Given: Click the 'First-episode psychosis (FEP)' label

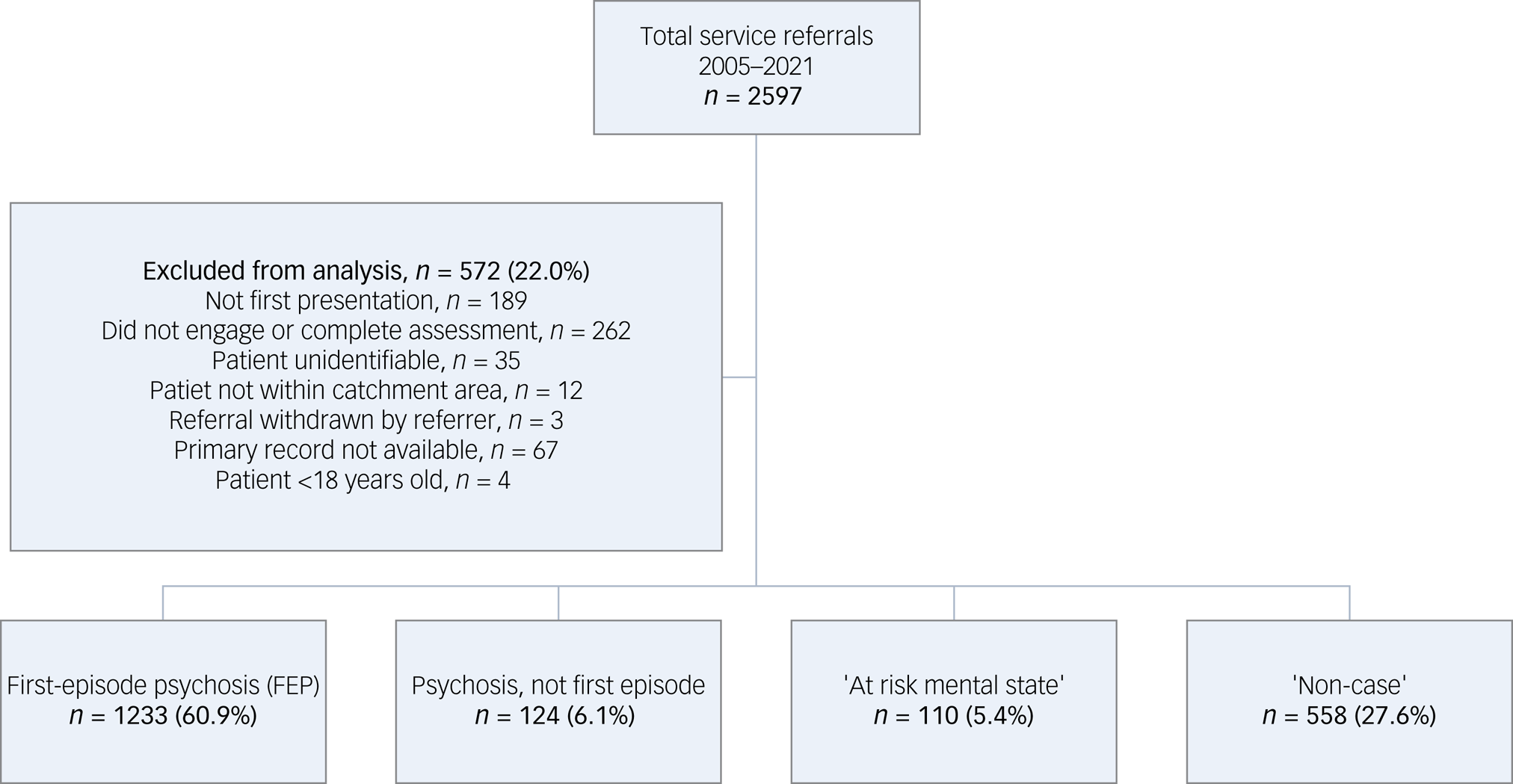Looking at the screenshot, I should click(163, 685).
